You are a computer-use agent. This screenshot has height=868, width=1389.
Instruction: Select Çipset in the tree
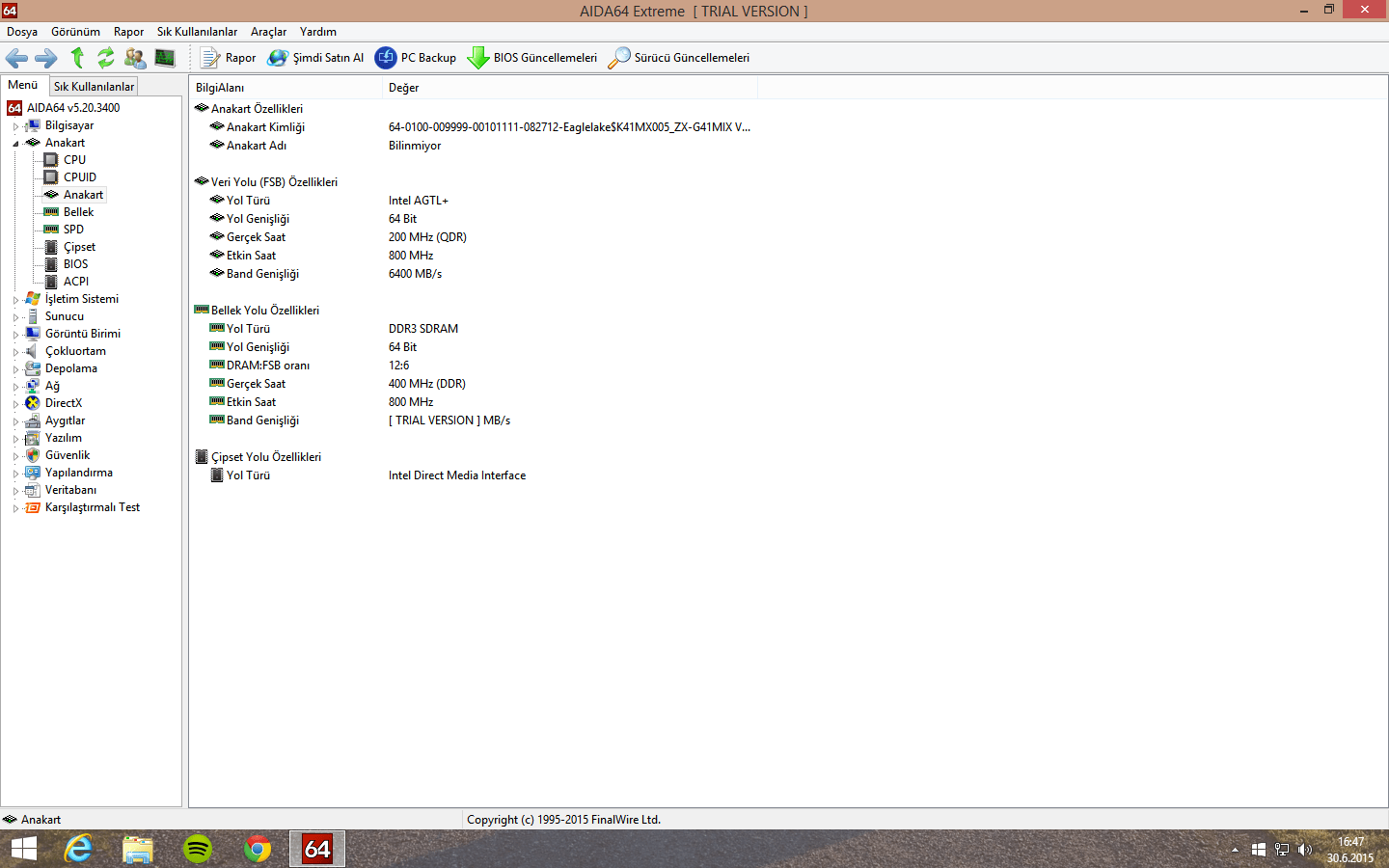pyautogui.click(x=79, y=247)
